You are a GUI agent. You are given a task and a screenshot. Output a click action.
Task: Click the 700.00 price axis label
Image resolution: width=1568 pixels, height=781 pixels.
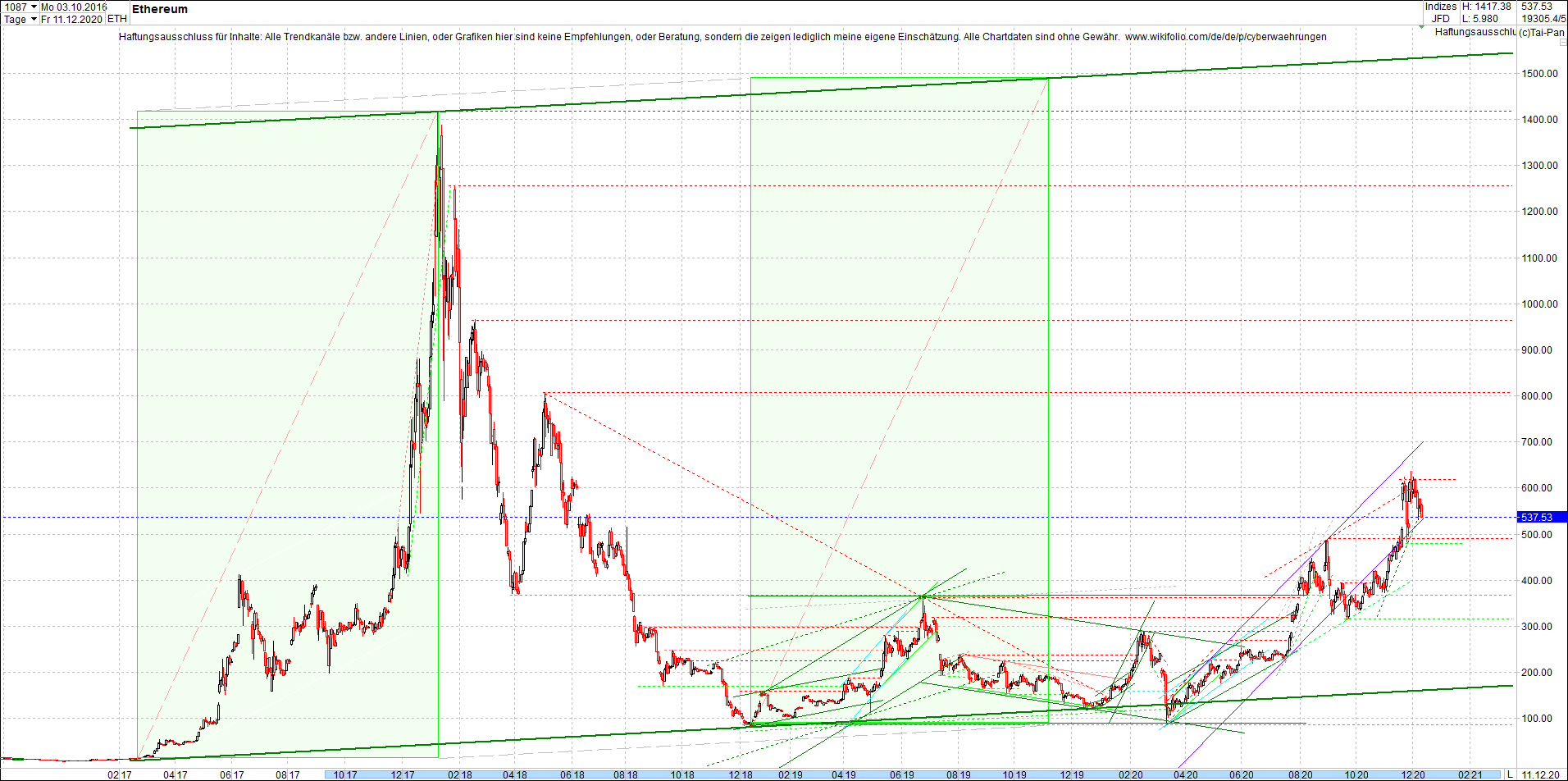point(1538,442)
